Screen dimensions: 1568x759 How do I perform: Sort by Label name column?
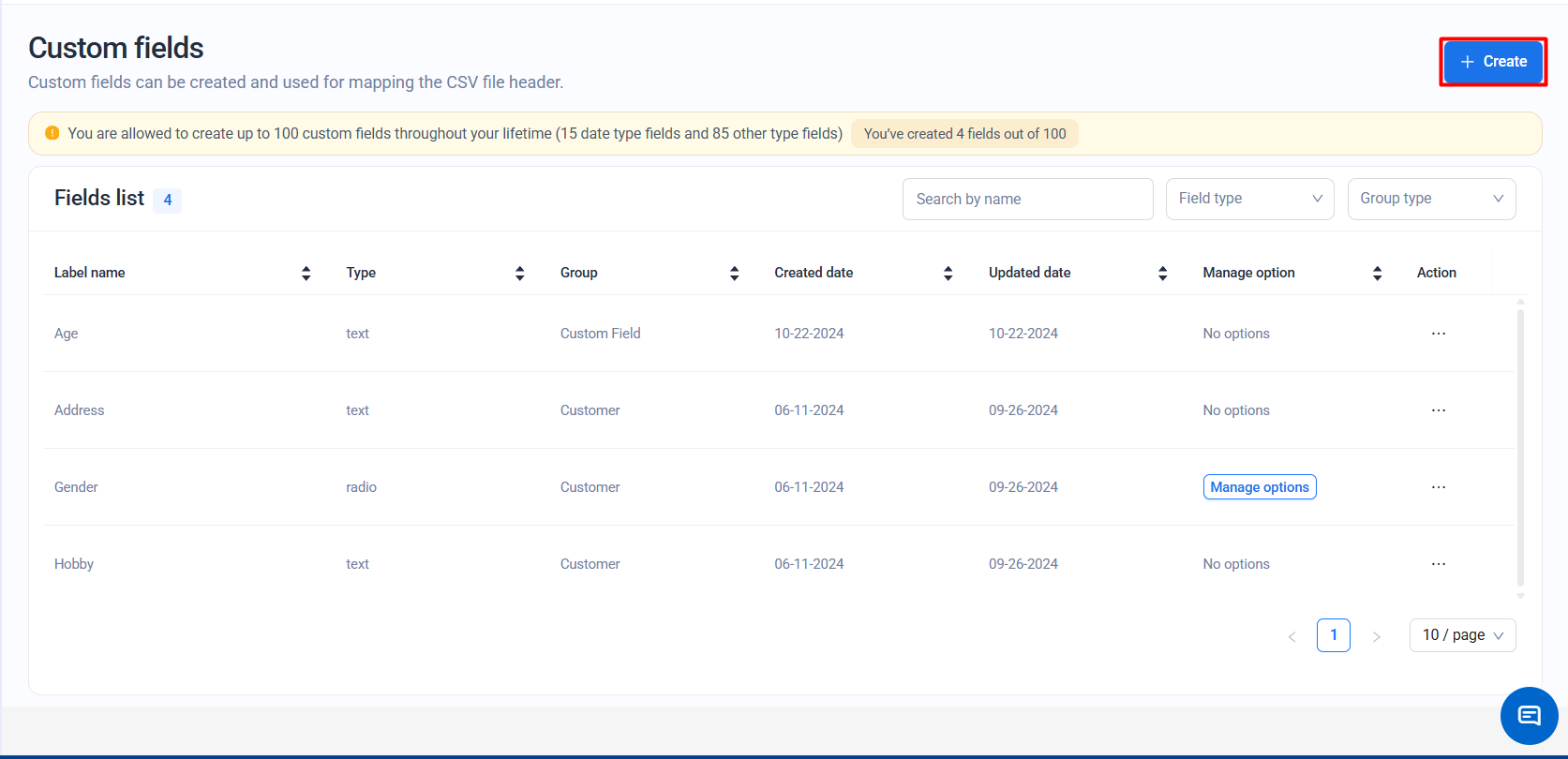(306, 273)
